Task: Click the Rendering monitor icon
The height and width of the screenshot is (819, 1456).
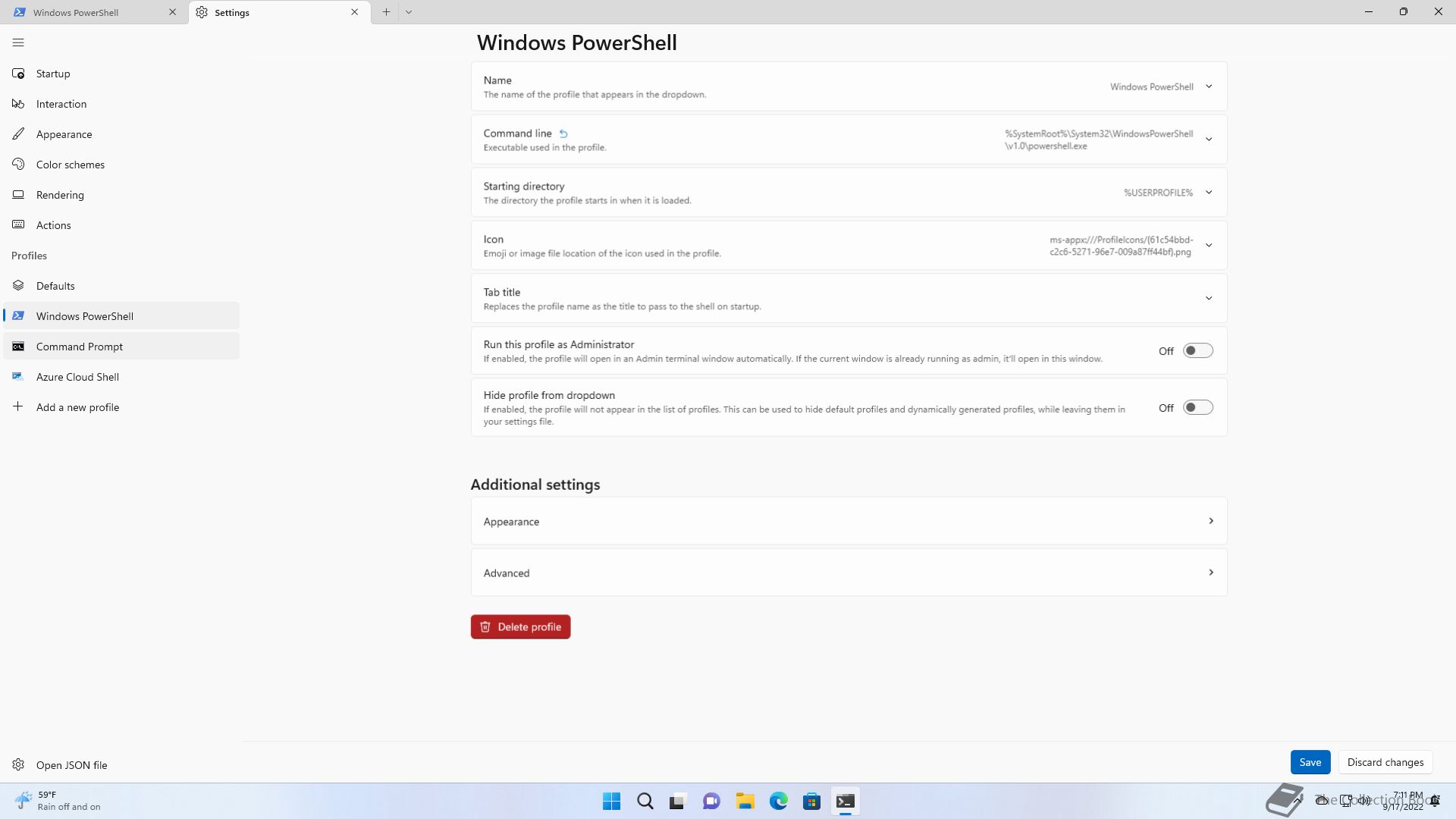Action: coord(18,195)
